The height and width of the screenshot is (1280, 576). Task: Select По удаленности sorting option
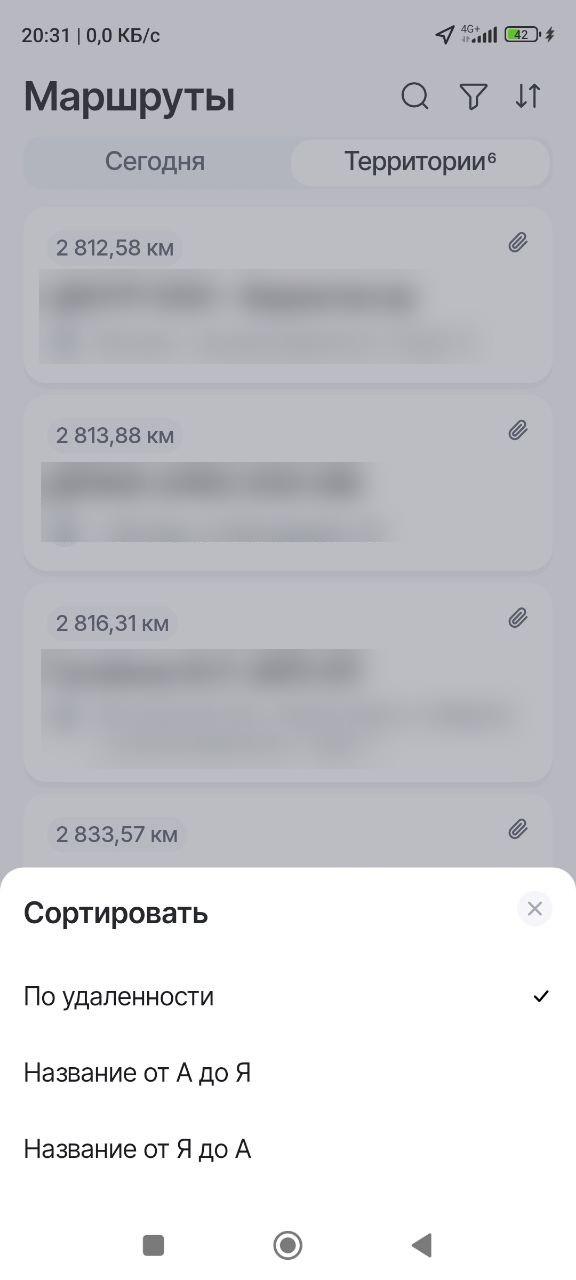click(288, 997)
